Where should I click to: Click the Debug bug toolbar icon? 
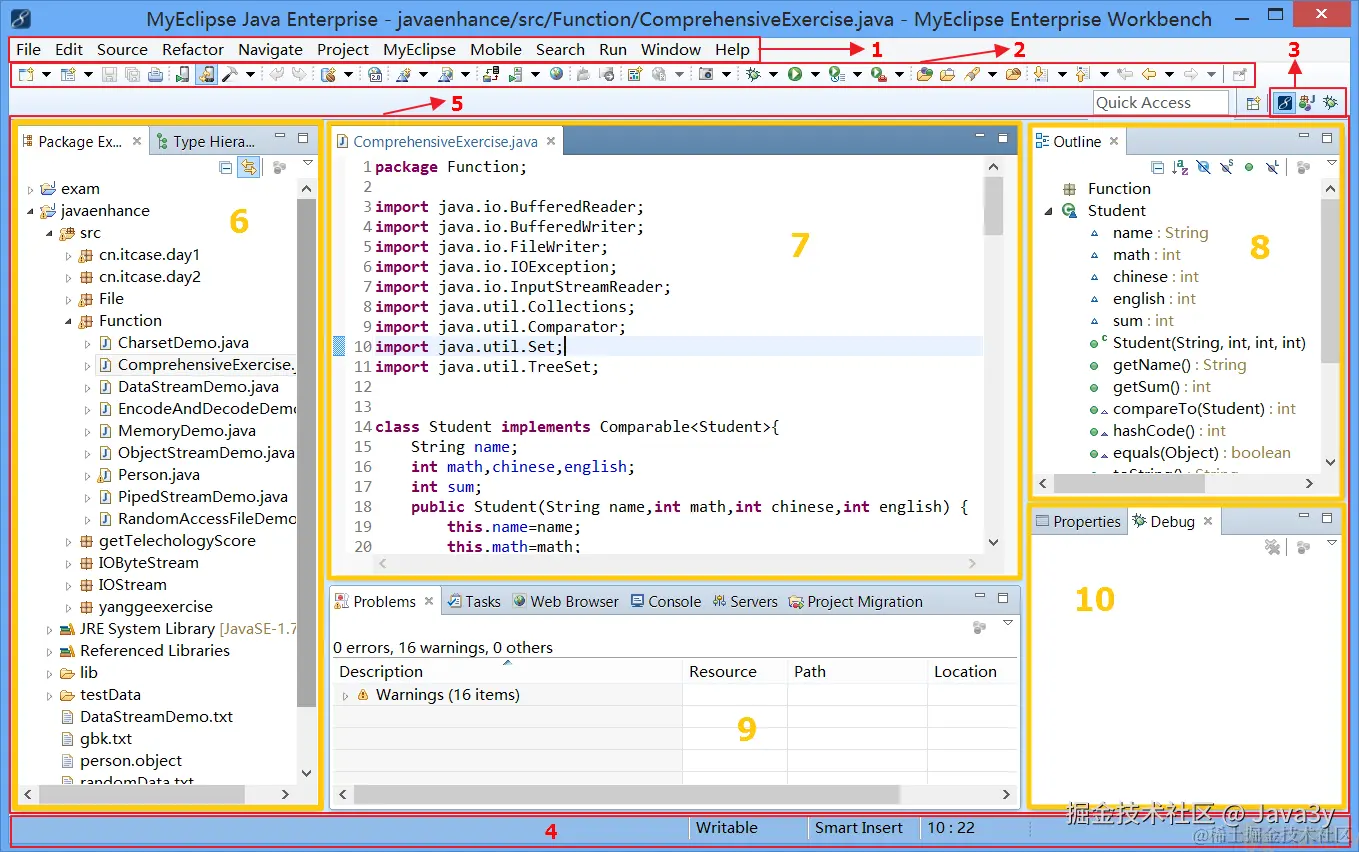(x=753, y=74)
